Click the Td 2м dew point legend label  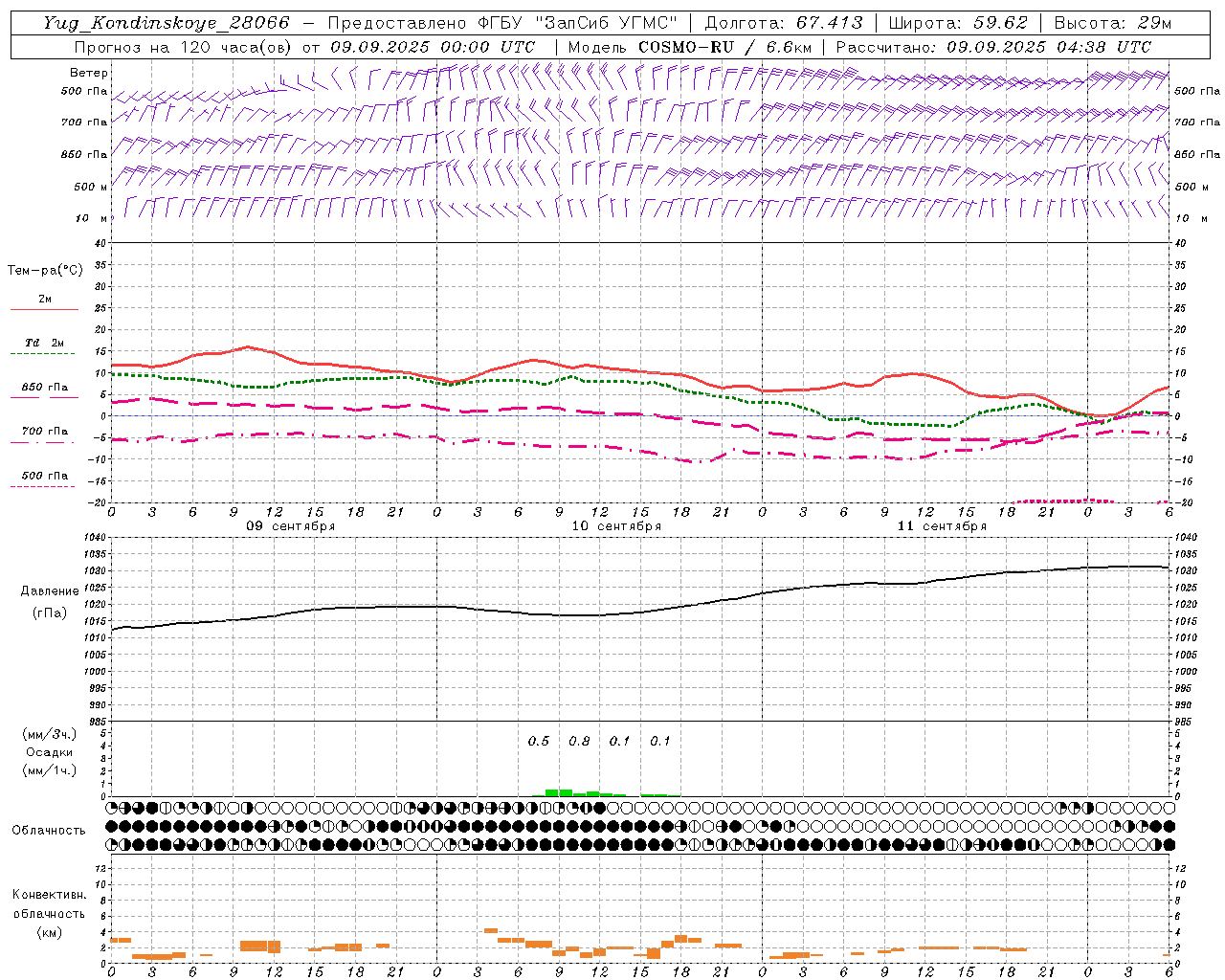pyautogui.click(x=44, y=343)
